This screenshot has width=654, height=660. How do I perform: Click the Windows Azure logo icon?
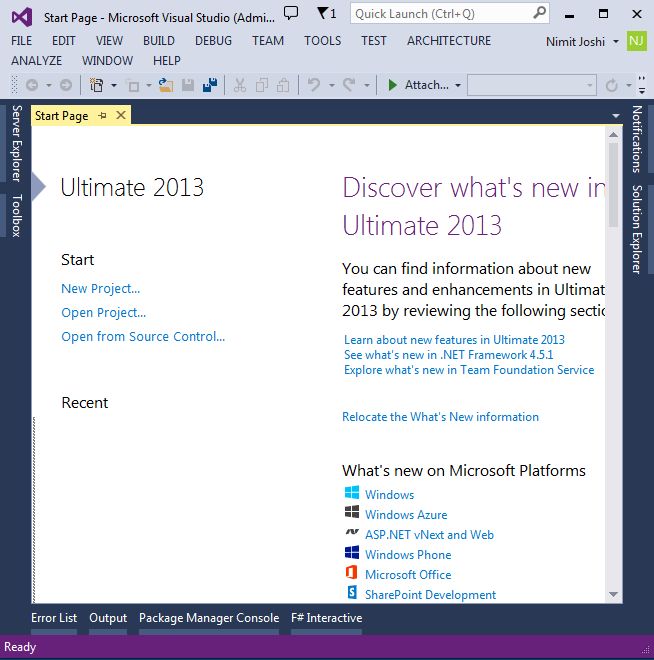[x=352, y=512]
